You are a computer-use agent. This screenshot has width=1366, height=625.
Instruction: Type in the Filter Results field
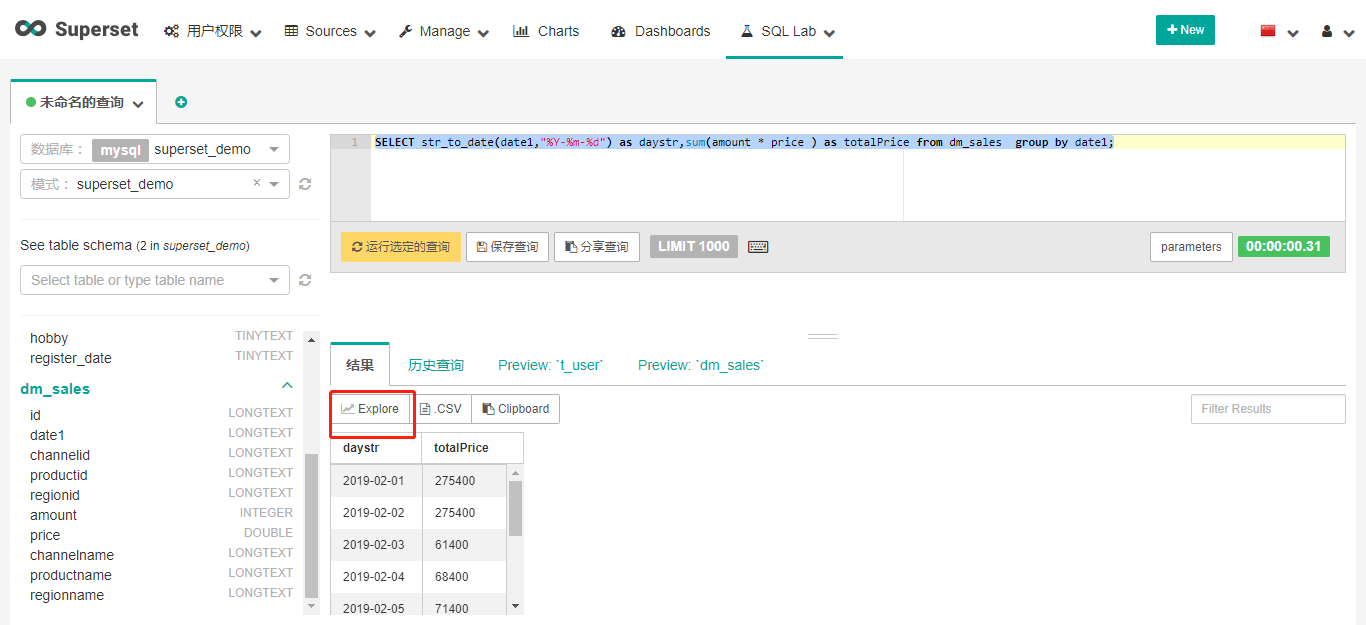1267,408
